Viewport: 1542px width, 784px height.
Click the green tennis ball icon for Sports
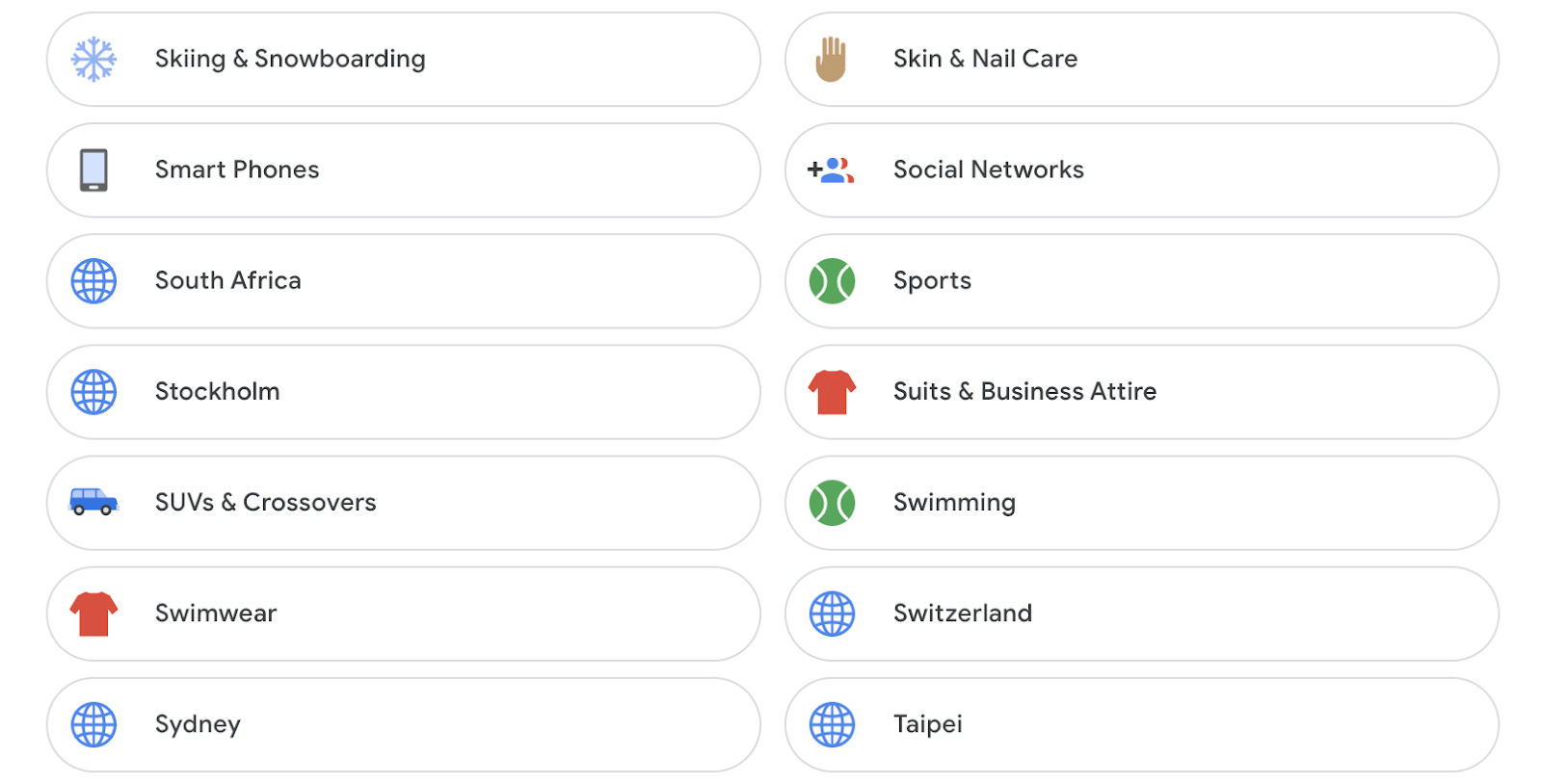tap(831, 280)
